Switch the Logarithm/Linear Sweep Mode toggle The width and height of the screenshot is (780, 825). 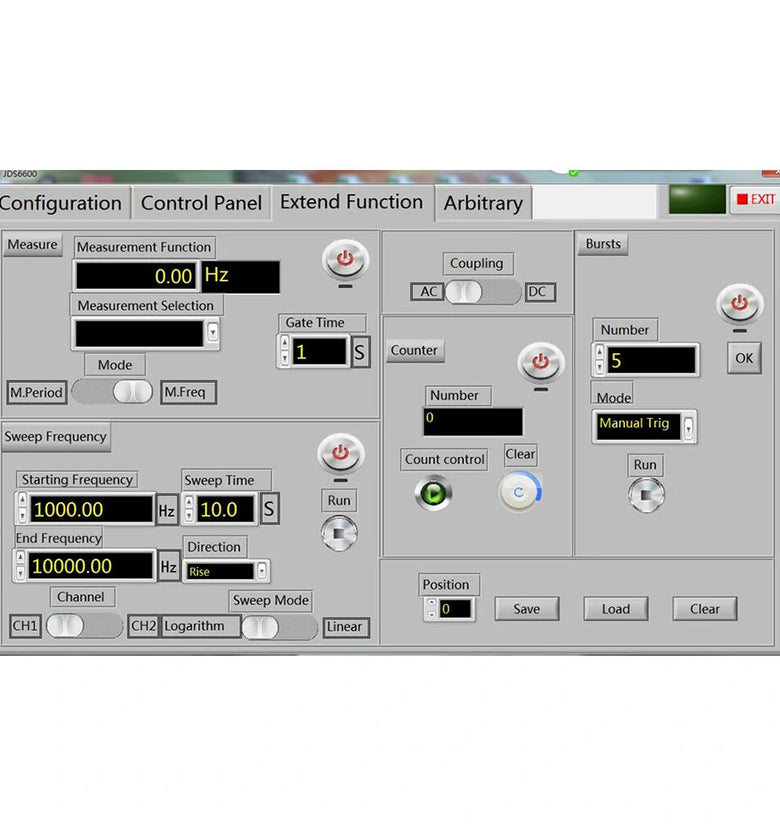tap(280, 627)
